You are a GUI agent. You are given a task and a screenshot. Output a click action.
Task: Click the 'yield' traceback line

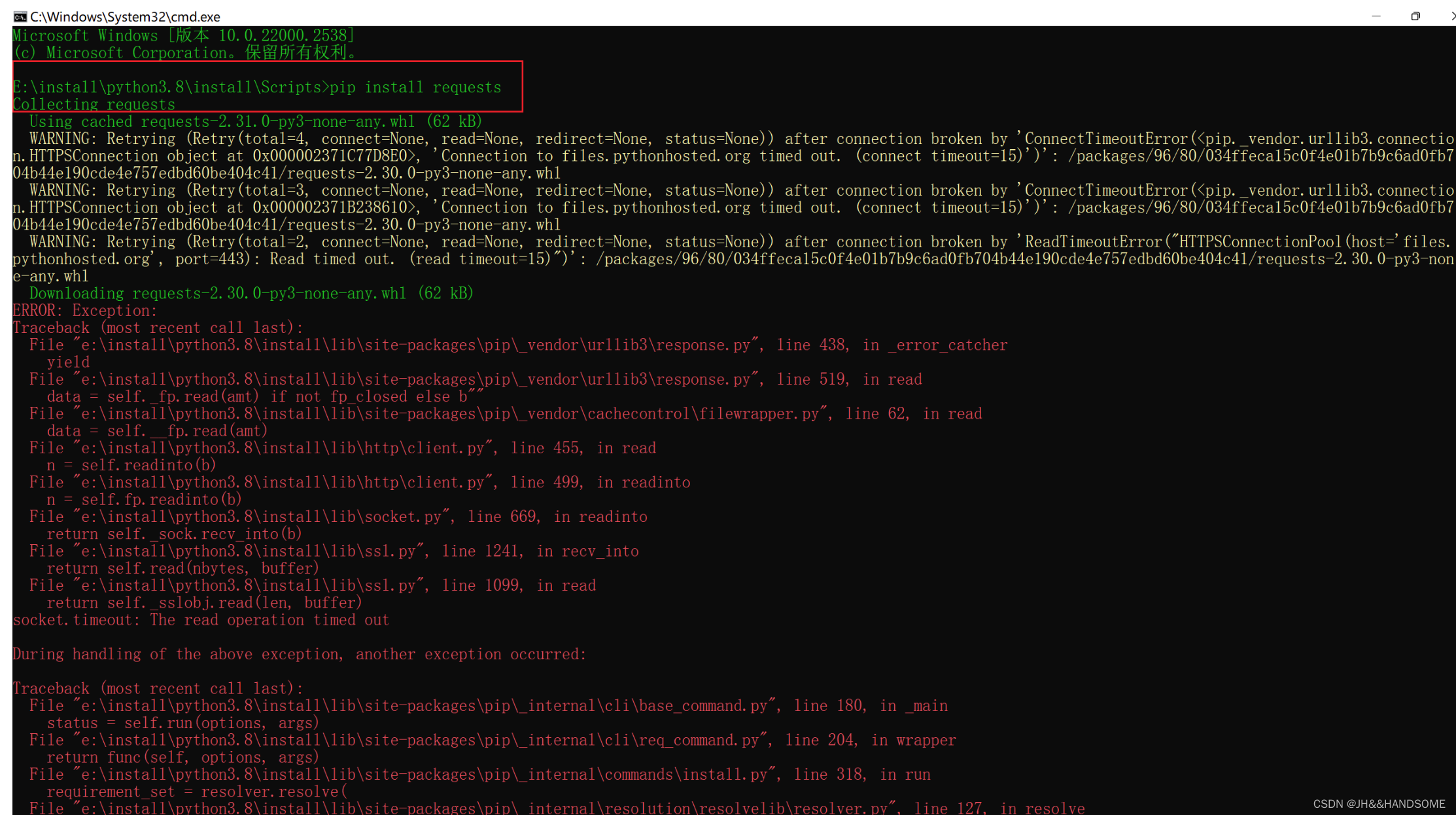tap(68, 362)
